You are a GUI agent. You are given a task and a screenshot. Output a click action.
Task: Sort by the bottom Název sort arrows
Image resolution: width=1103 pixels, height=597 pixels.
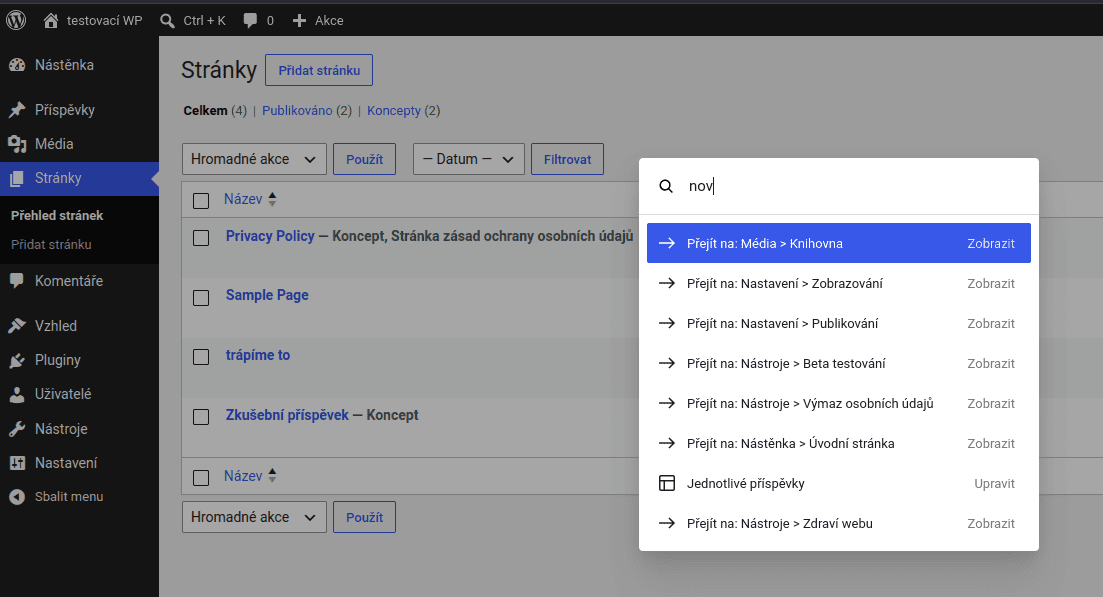point(272,476)
